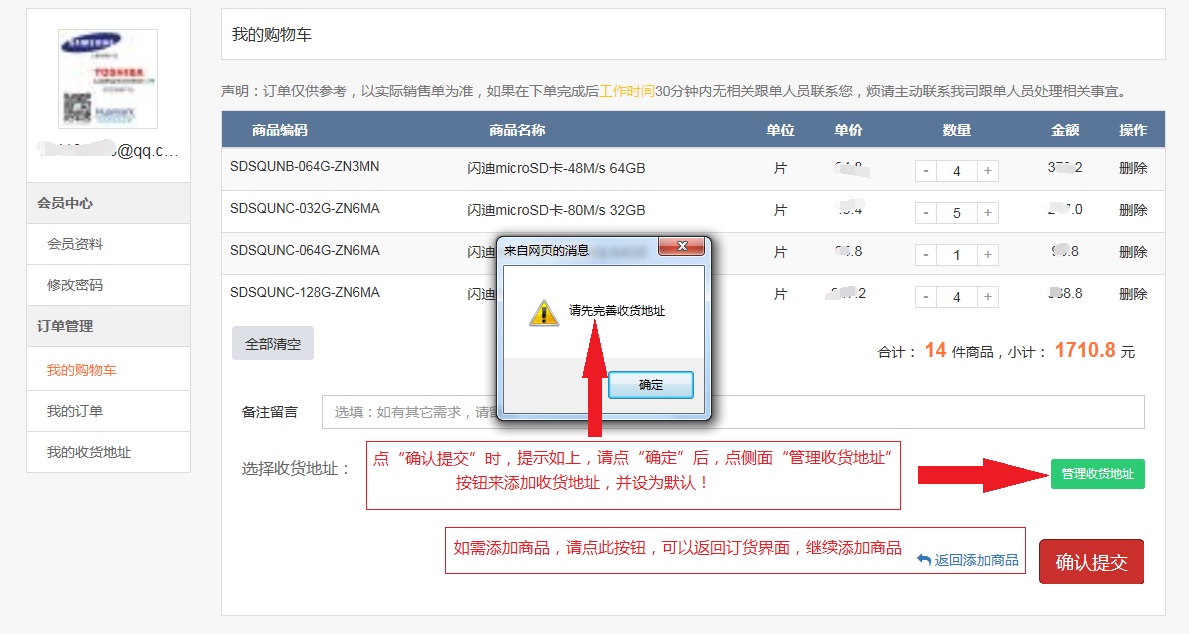The width and height of the screenshot is (1189, 634).
Task: Click the 商品编码 column header
Action: coord(280,130)
